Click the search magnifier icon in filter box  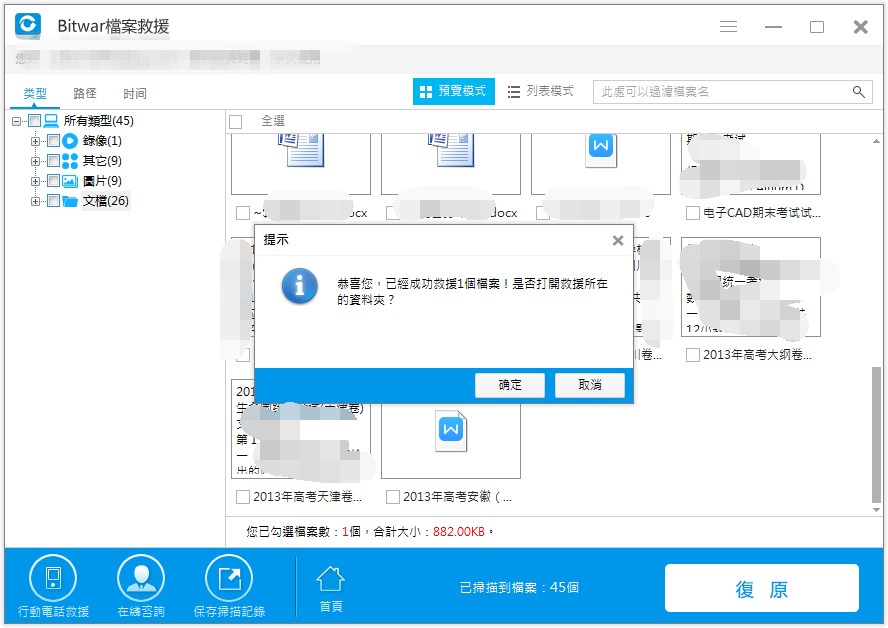(x=859, y=92)
